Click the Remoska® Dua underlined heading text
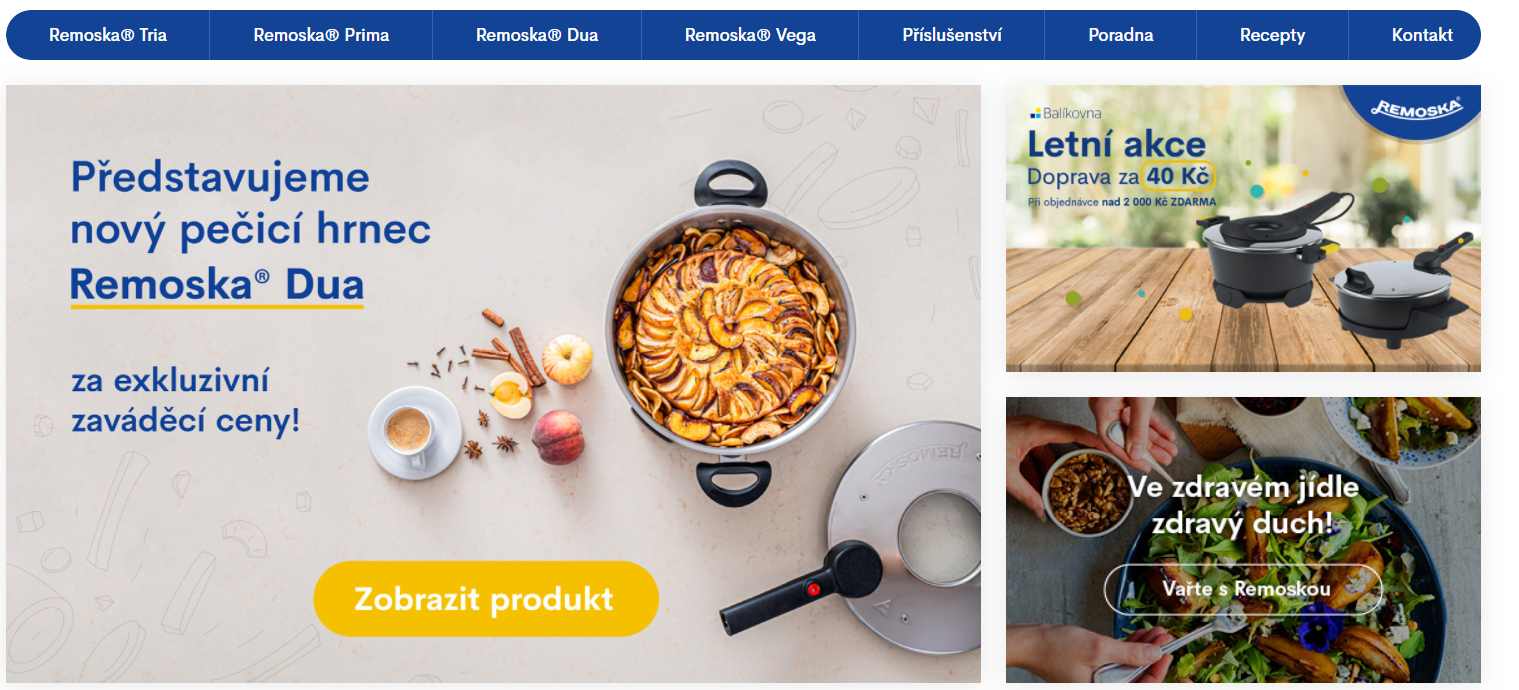 point(217,286)
